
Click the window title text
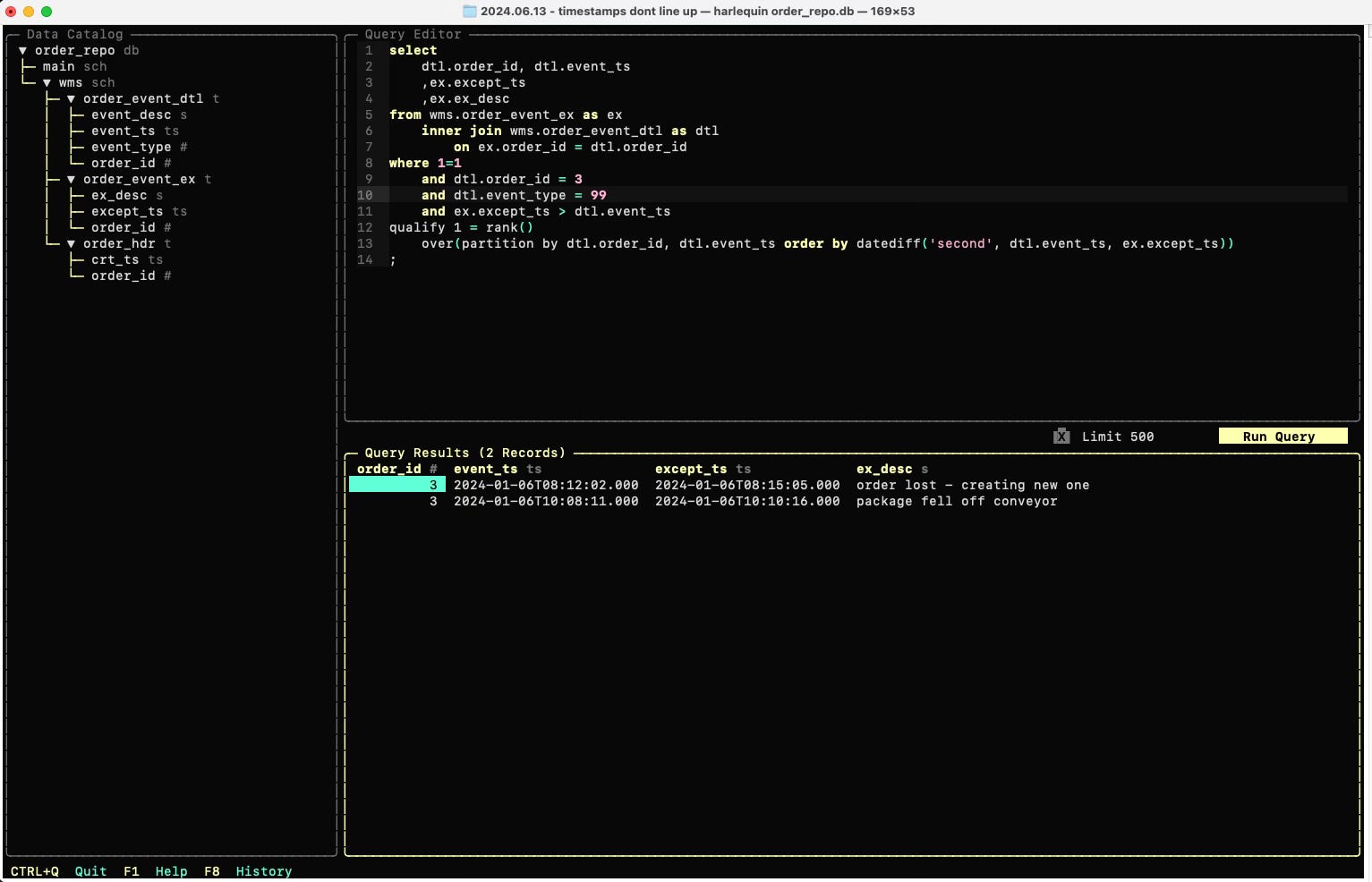[697, 12]
